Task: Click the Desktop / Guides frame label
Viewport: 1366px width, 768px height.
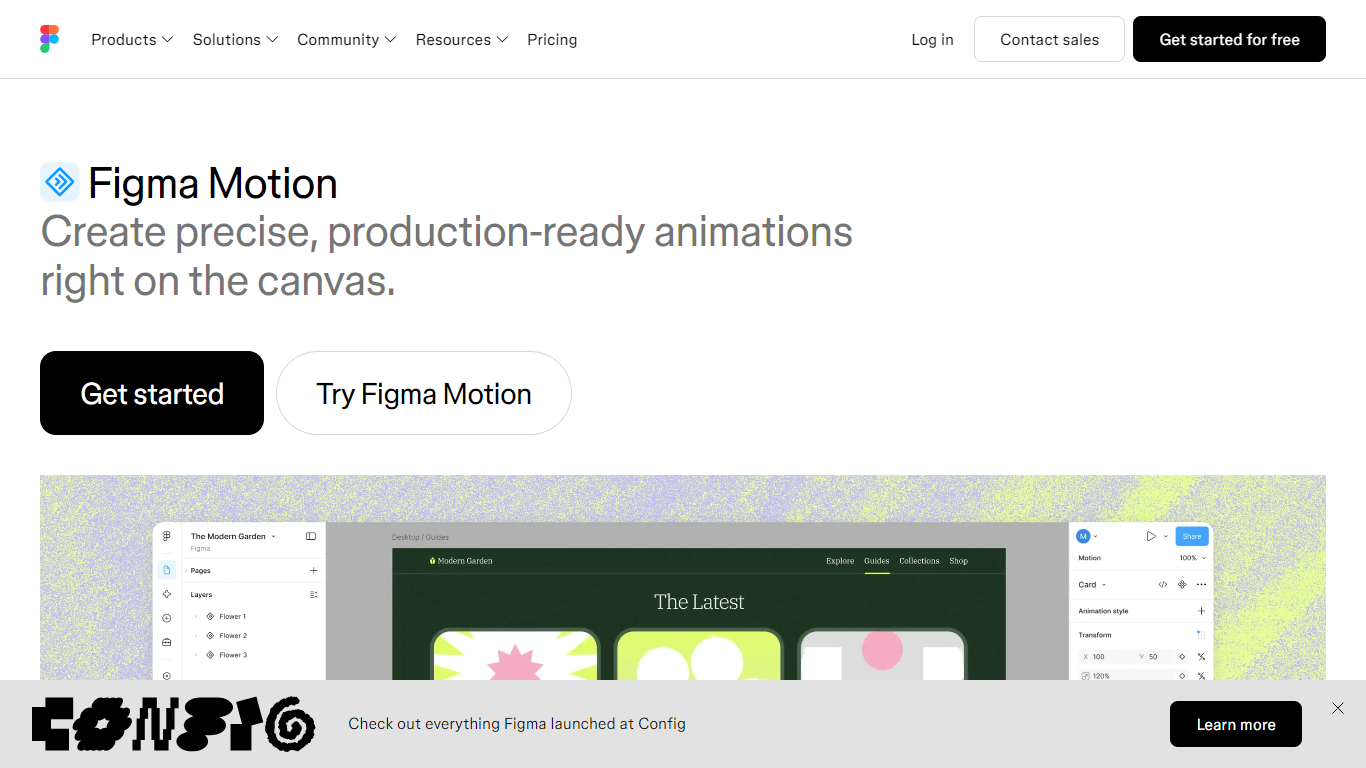Action: (x=420, y=537)
